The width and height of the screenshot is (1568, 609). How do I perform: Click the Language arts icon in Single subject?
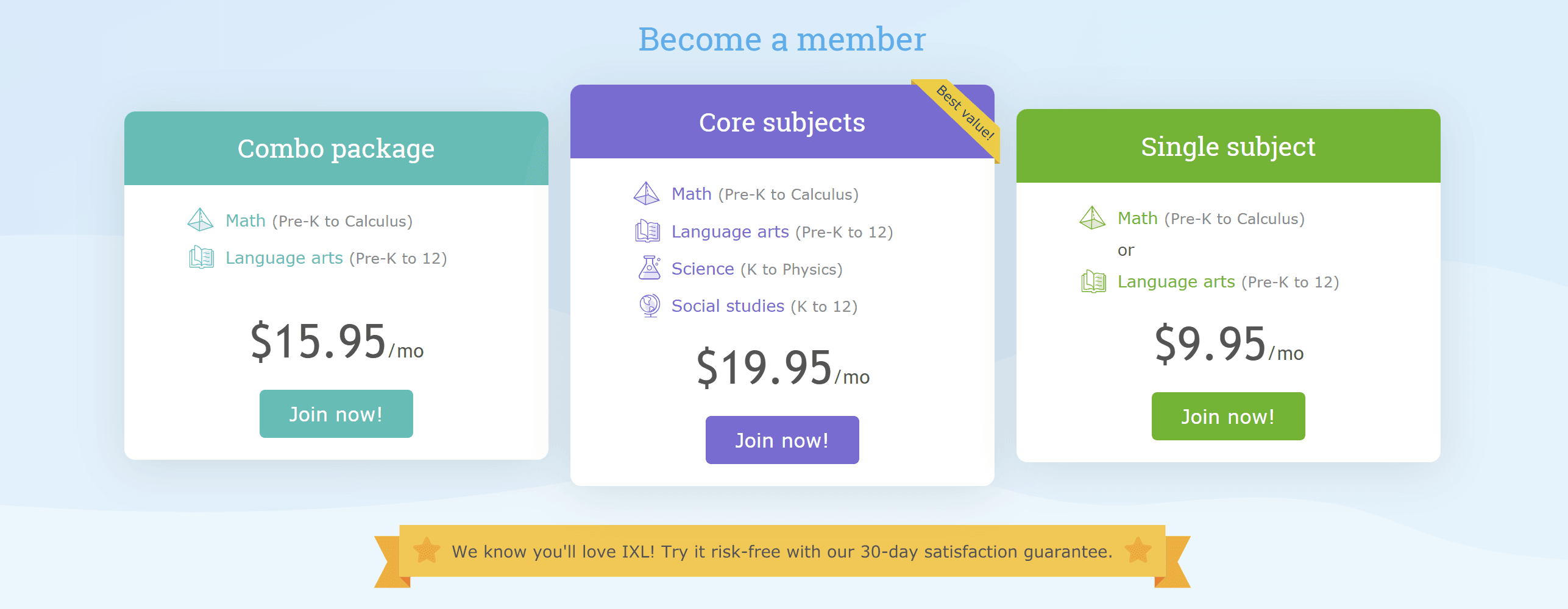[1092, 281]
